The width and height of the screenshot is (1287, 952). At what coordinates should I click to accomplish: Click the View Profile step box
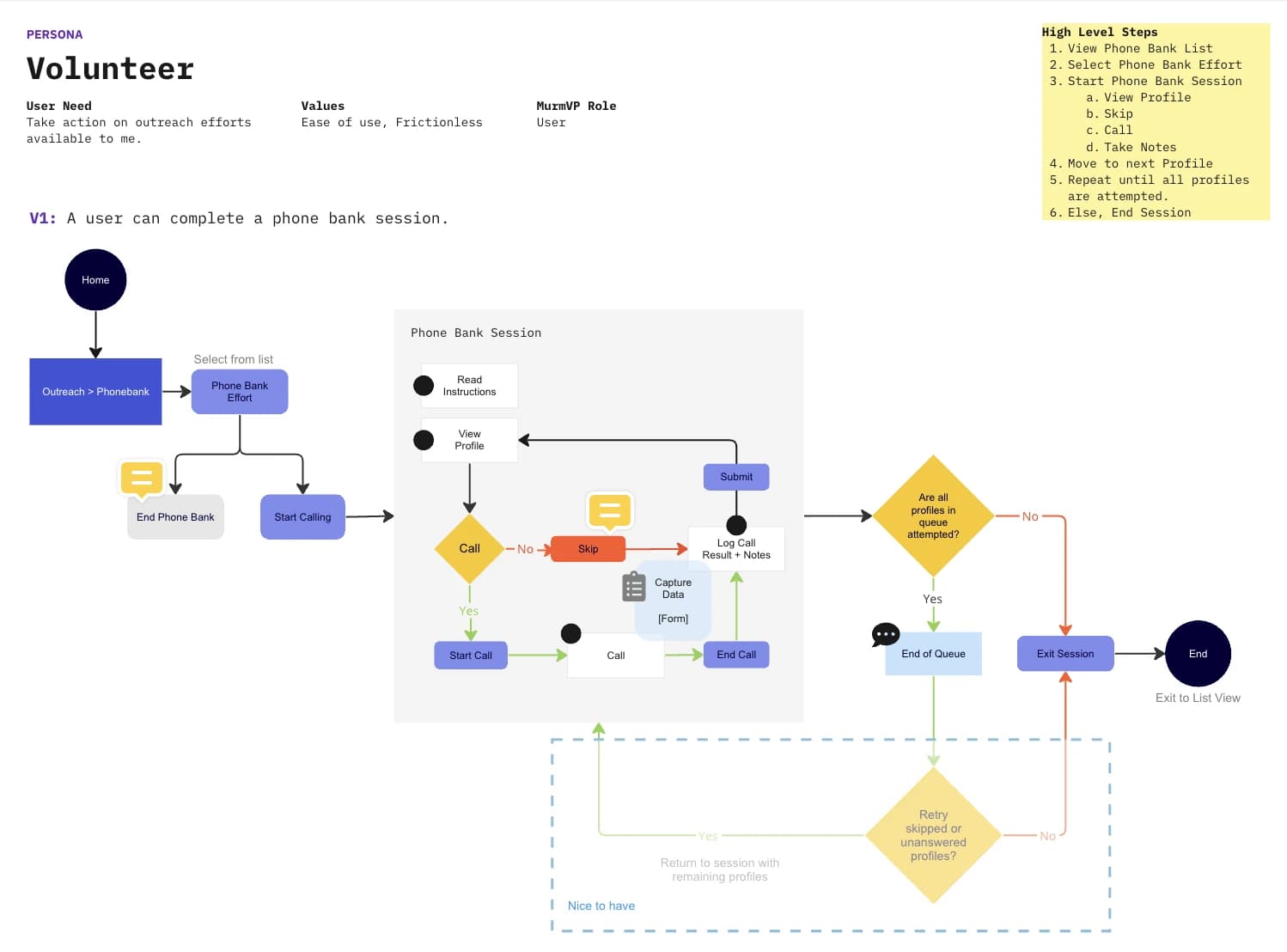(470, 440)
